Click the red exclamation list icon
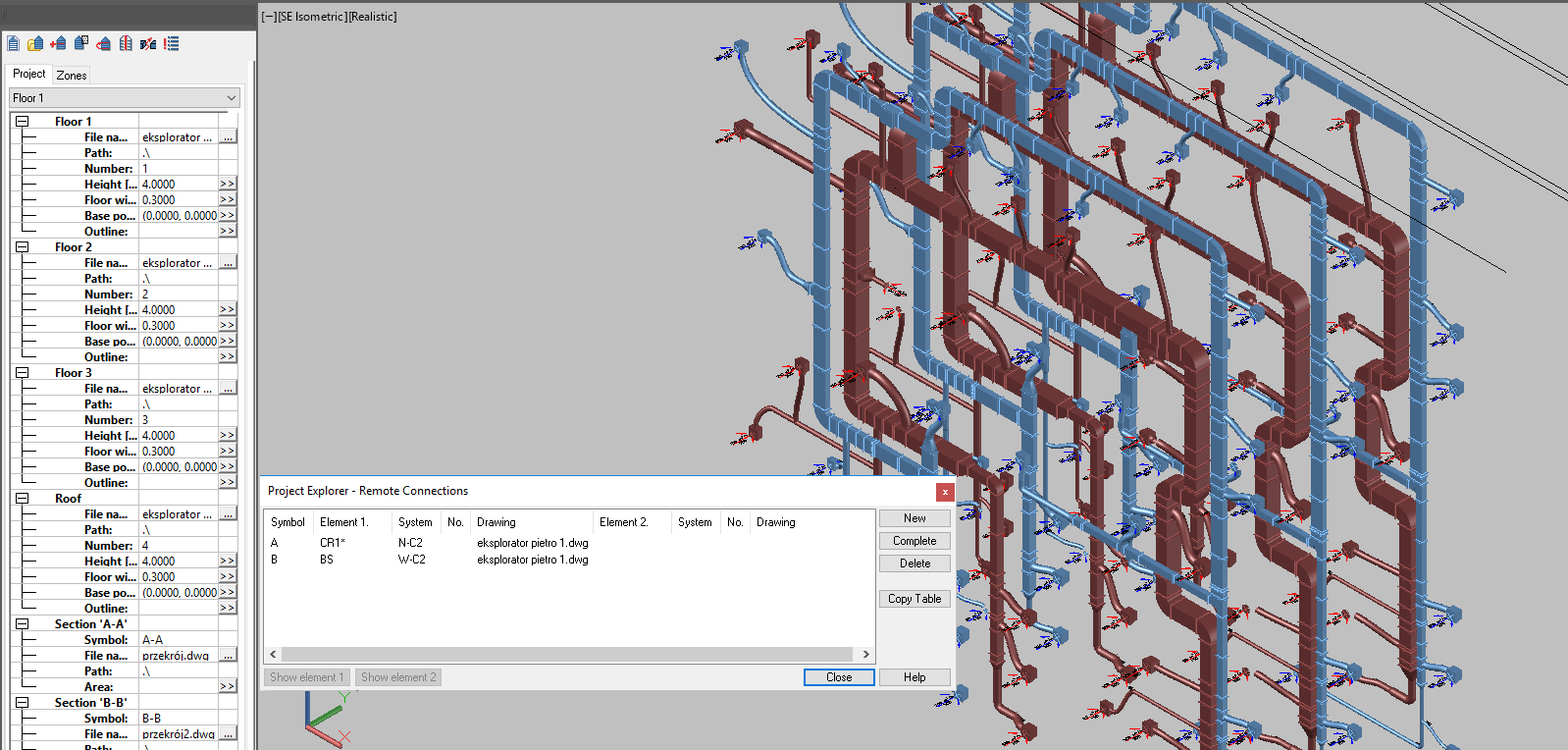The height and width of the screenshot is (750, 1568). pyautogui.click(x=172, y=43)
